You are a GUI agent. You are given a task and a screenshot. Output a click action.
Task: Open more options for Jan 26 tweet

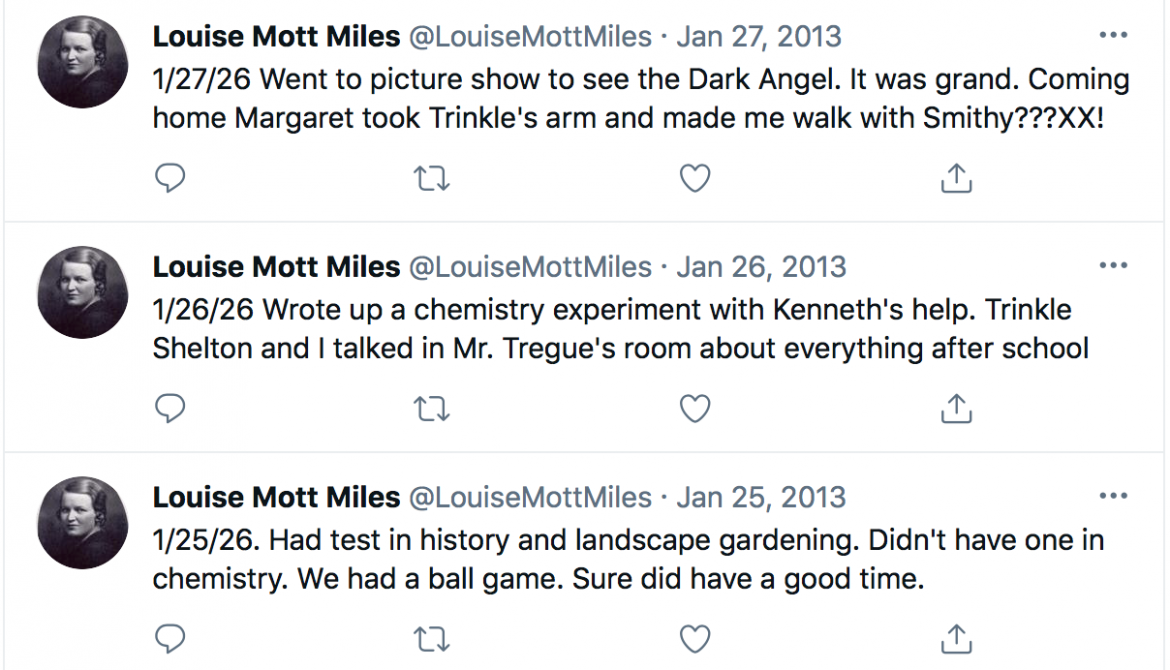point(1113,266)
